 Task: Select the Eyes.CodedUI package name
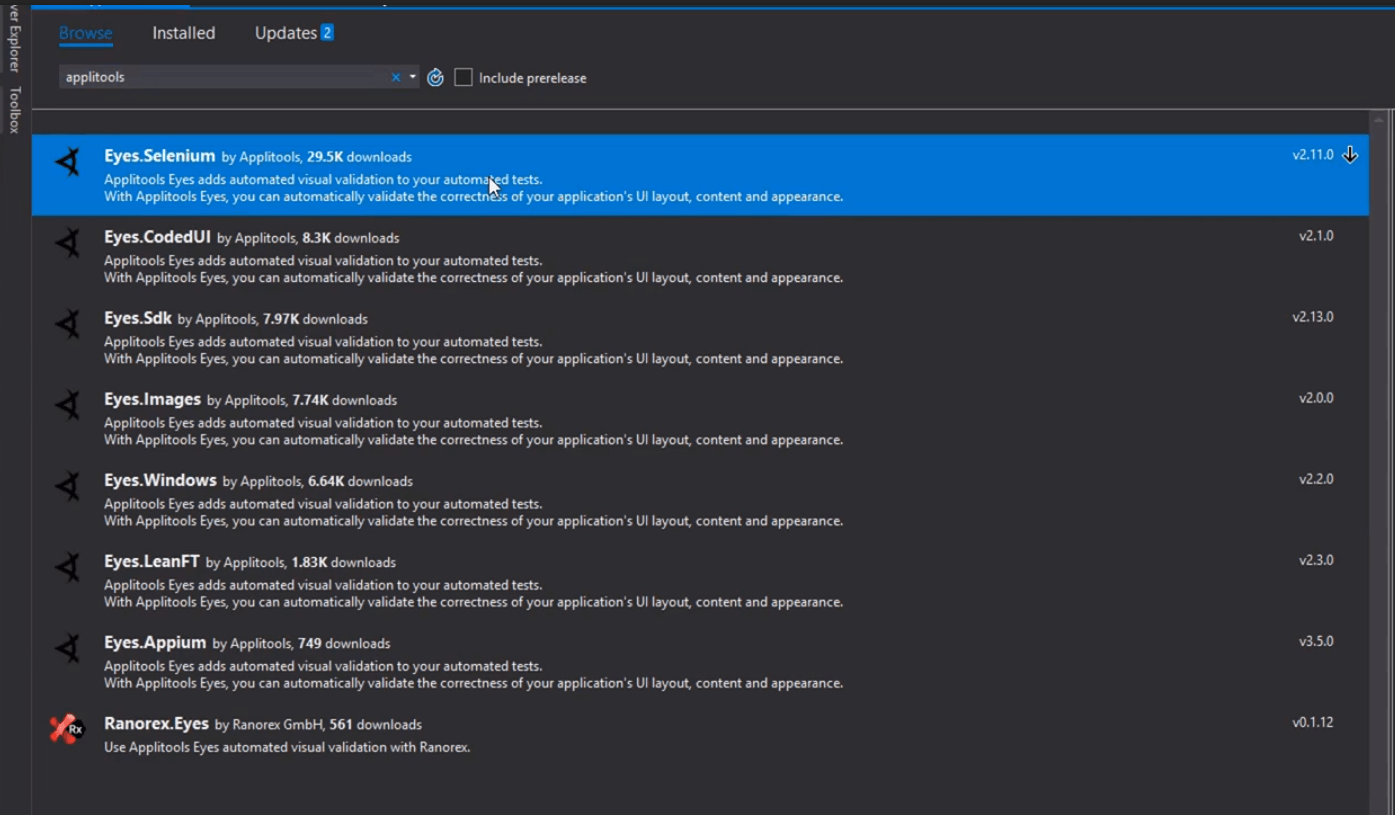[x=157, y=237]
